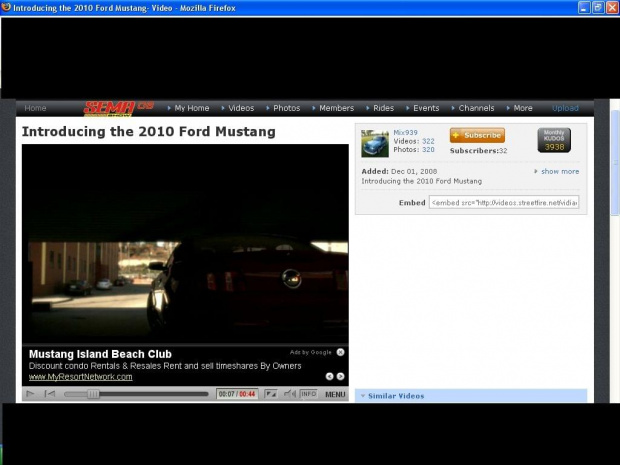
Task: Click the Upload link
Action: point(565,108)
